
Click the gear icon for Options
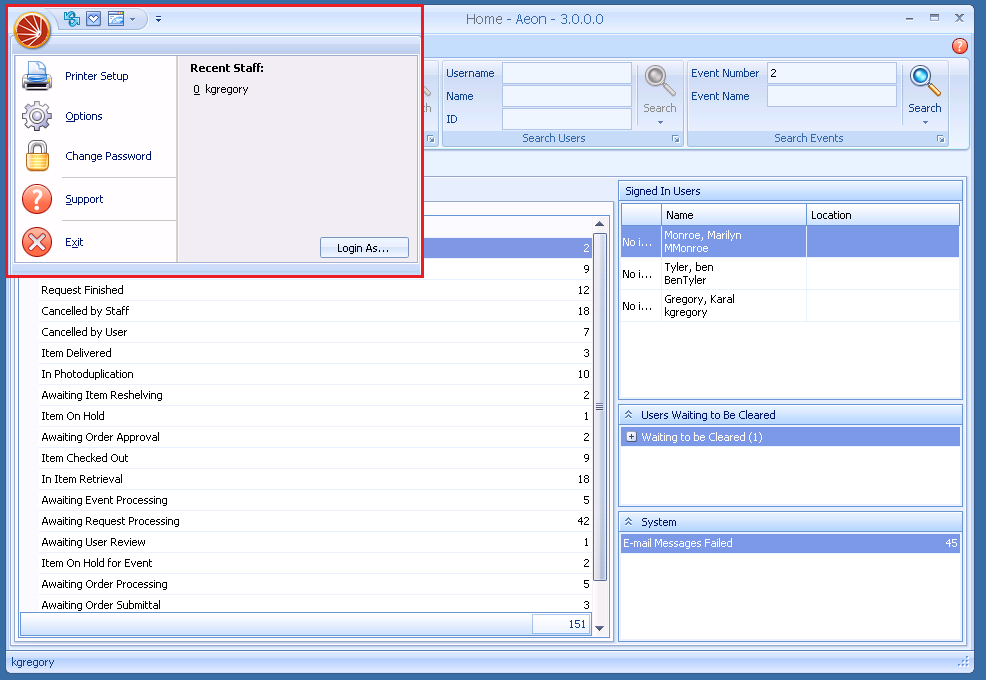(37, 116)
